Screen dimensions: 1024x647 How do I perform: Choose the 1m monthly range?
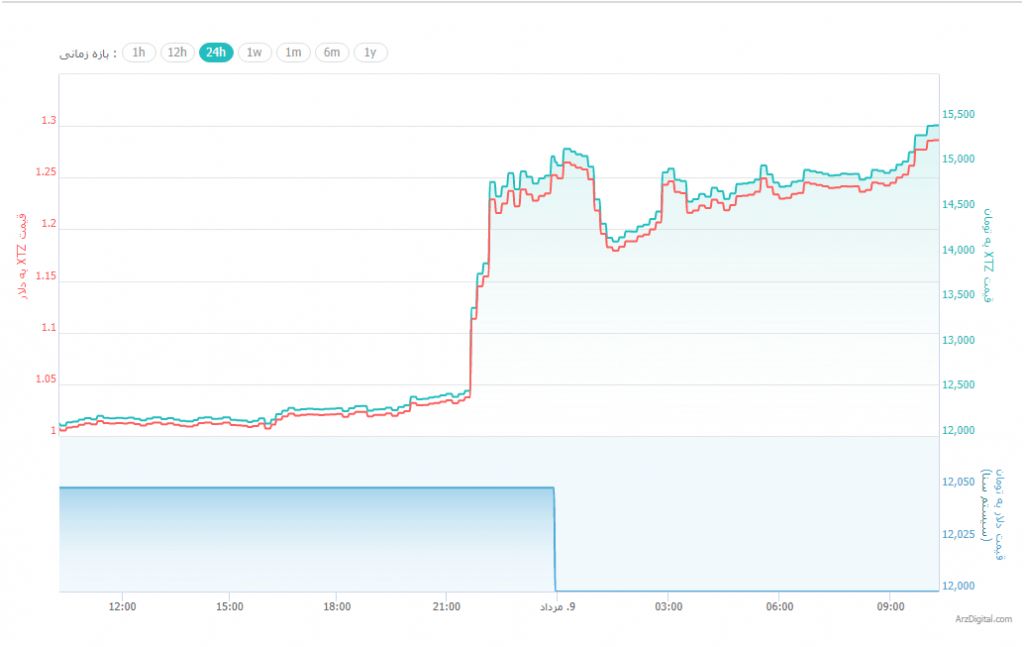[x=293, y=53]
